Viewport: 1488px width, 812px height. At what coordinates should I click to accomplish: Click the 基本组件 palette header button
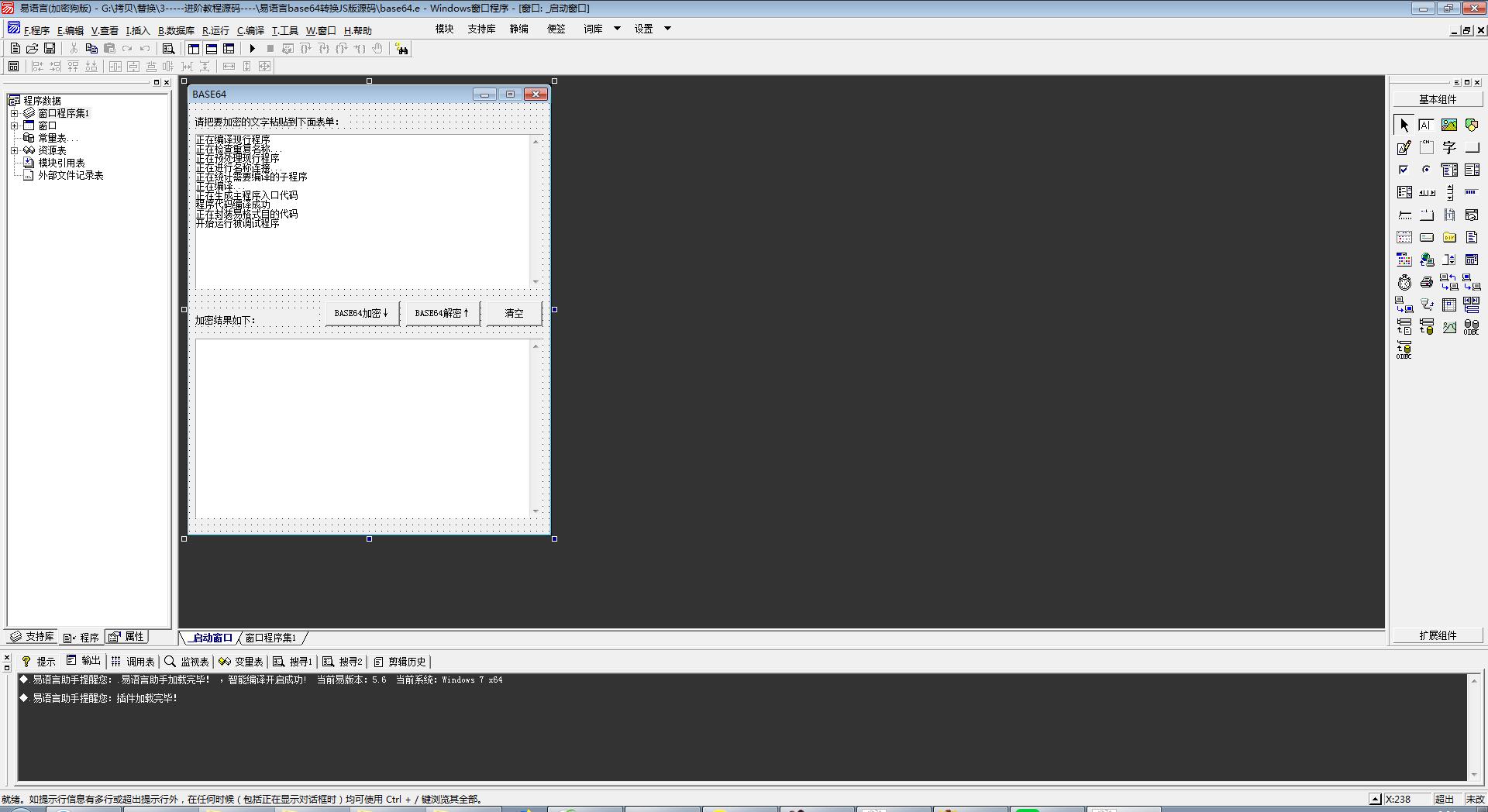[x=1438, y=99]
